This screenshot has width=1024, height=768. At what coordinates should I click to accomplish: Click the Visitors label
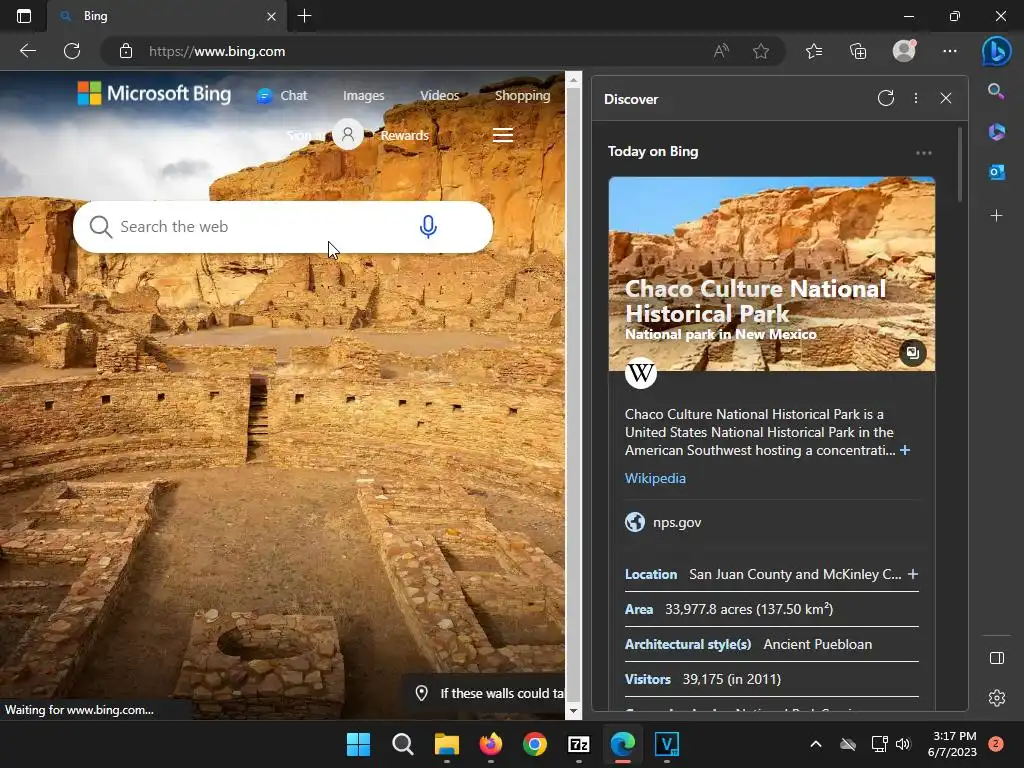pos(647,679)
